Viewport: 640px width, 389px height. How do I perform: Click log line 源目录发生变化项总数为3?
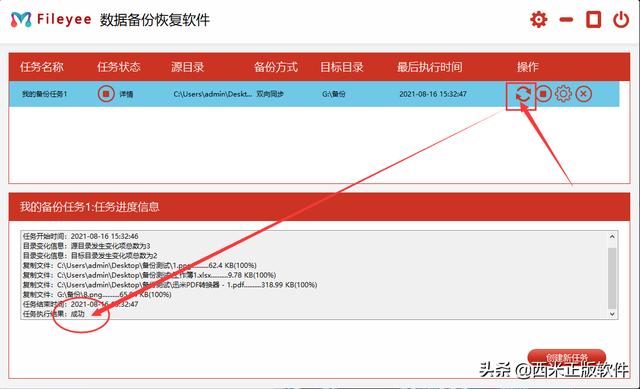(x=87, y=246)
